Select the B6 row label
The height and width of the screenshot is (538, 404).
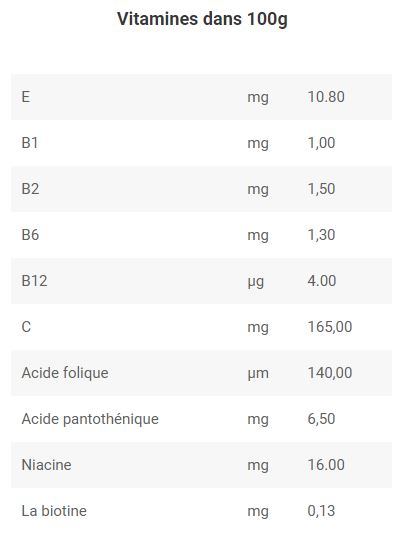point(30,235)
